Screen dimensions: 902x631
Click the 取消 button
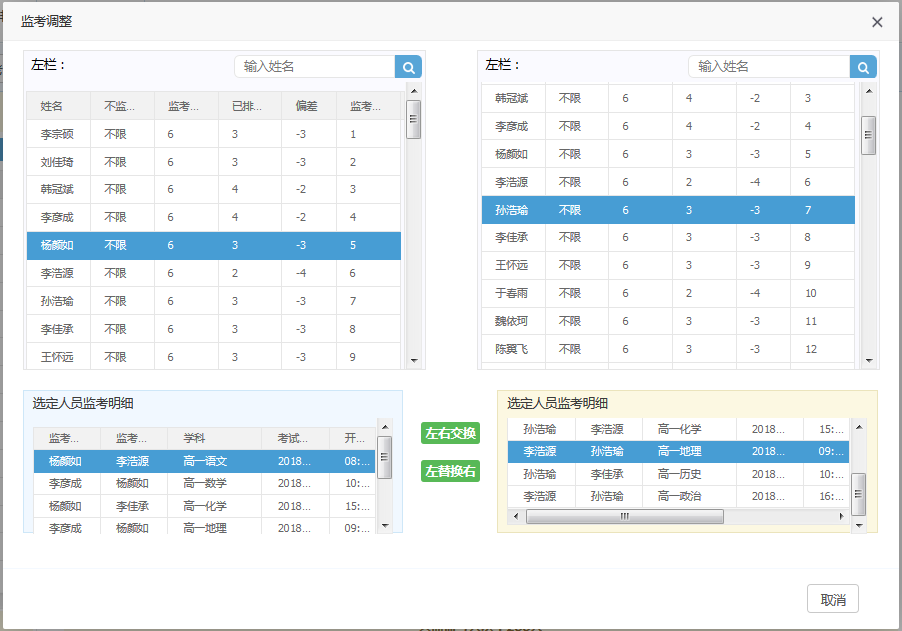[x=832, y=599]
